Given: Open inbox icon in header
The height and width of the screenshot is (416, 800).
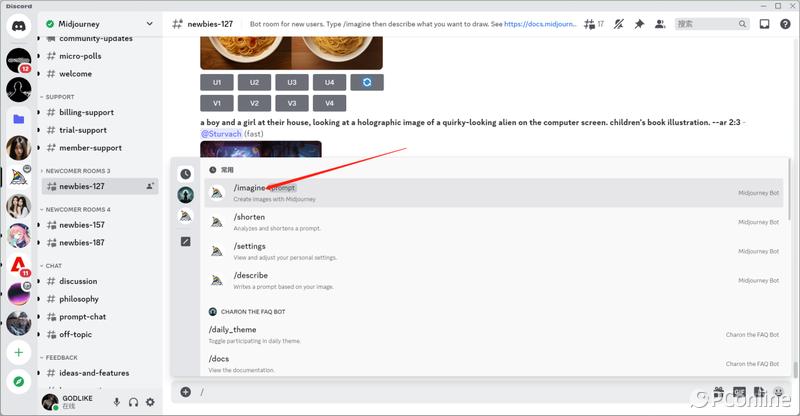Looking at the screenshot, I should click(764, 24).
